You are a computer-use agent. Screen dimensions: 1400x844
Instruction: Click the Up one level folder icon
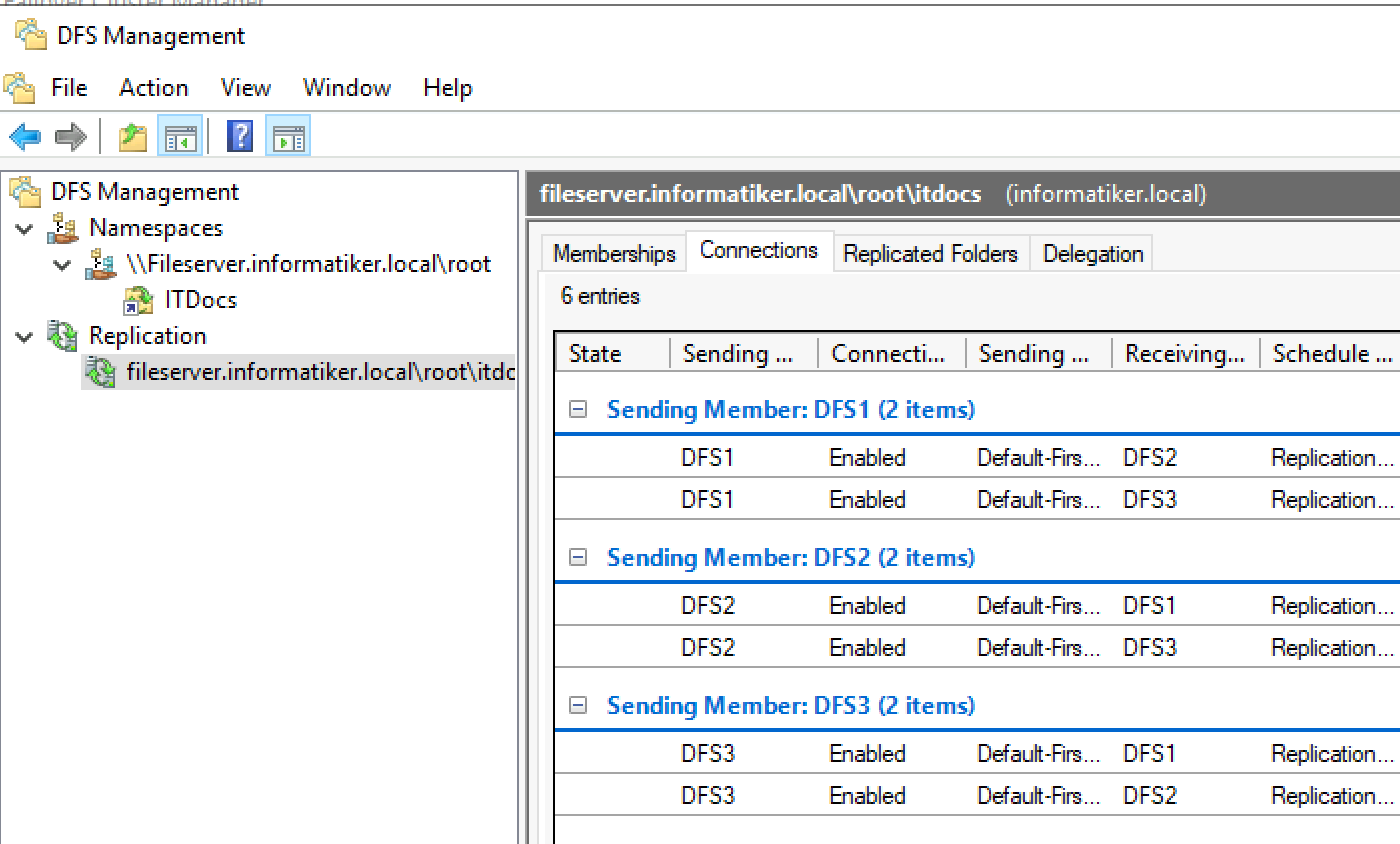coord(133,137)
